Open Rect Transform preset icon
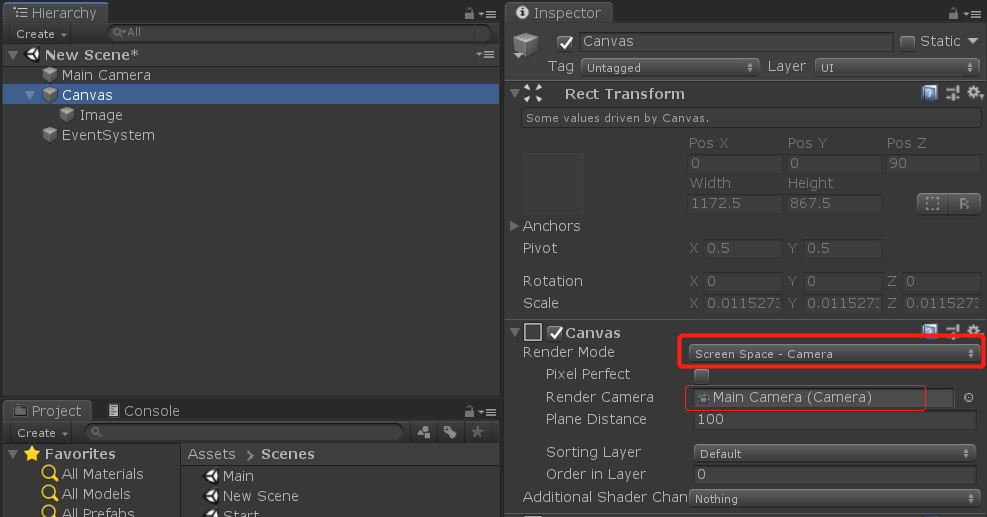This screenshot has width=987, height=517. (x=952, y=93)
